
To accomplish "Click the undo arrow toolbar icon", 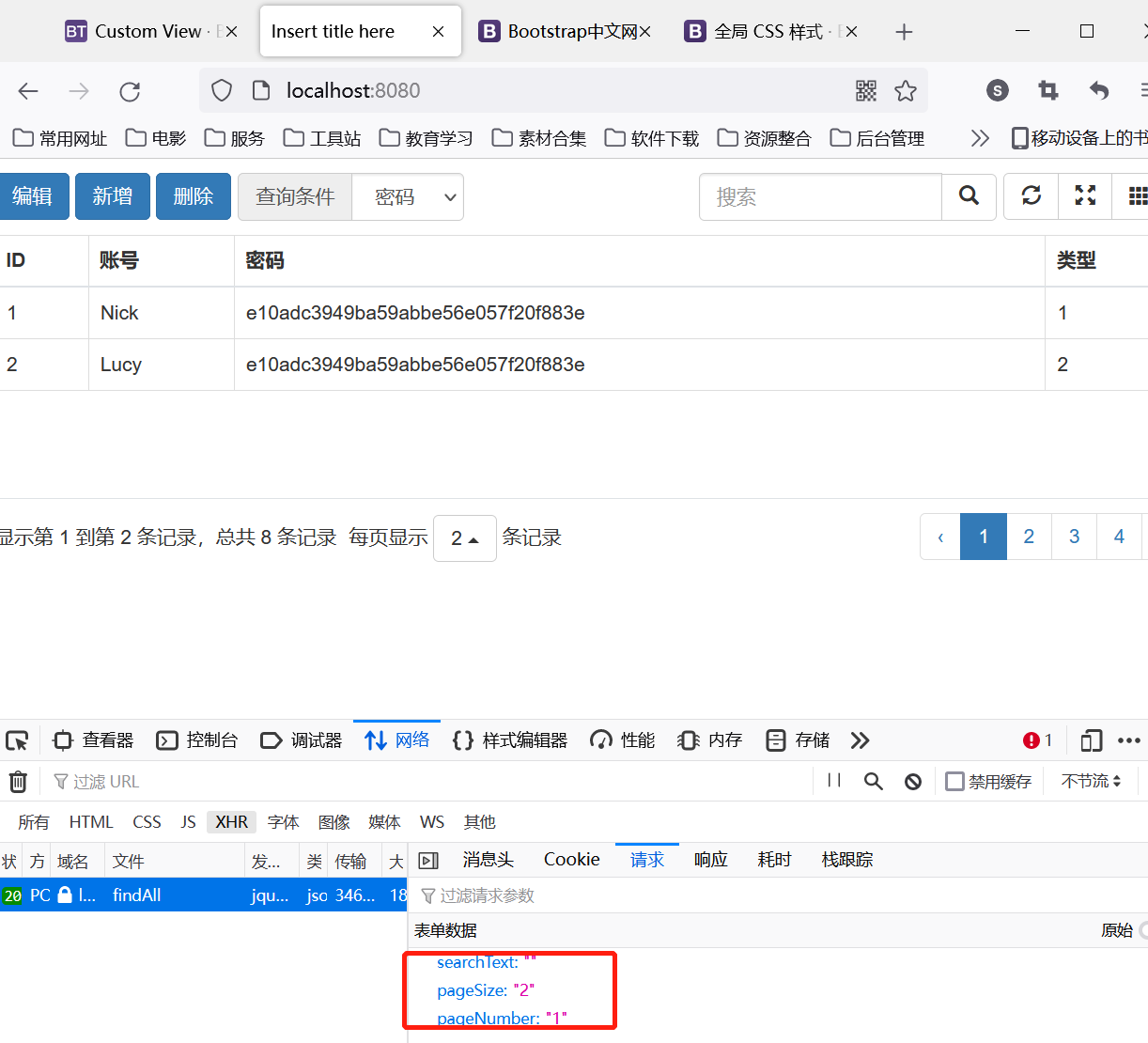I will (x=1099, y=90).
